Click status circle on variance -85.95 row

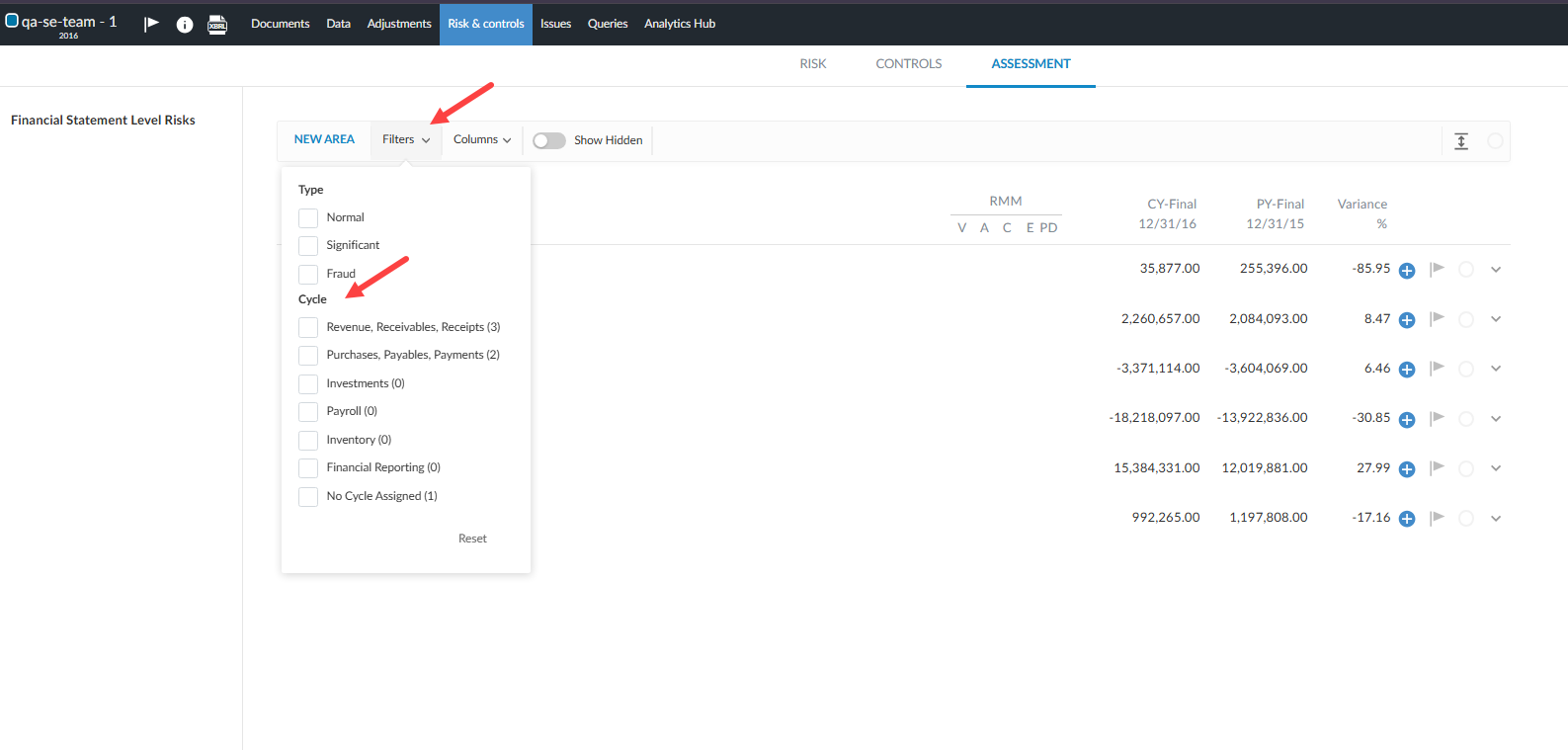pos(1466,270)
